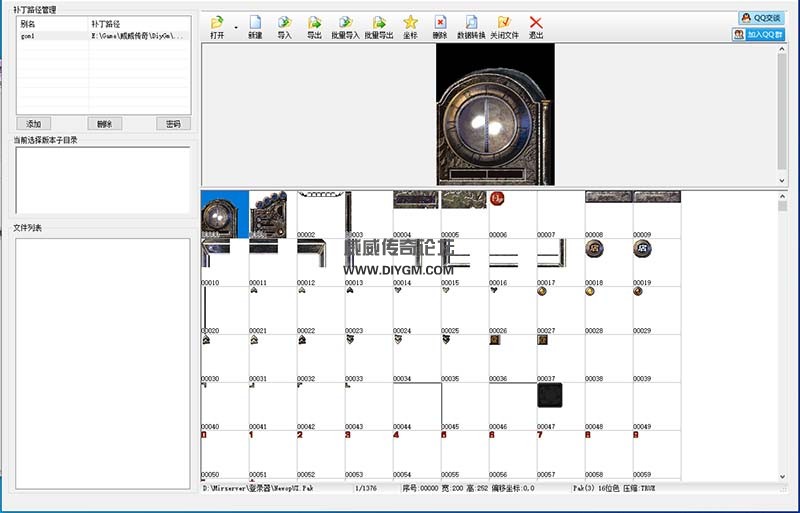Select thumbnail 00053 showing digit 3

click(368, 454)
